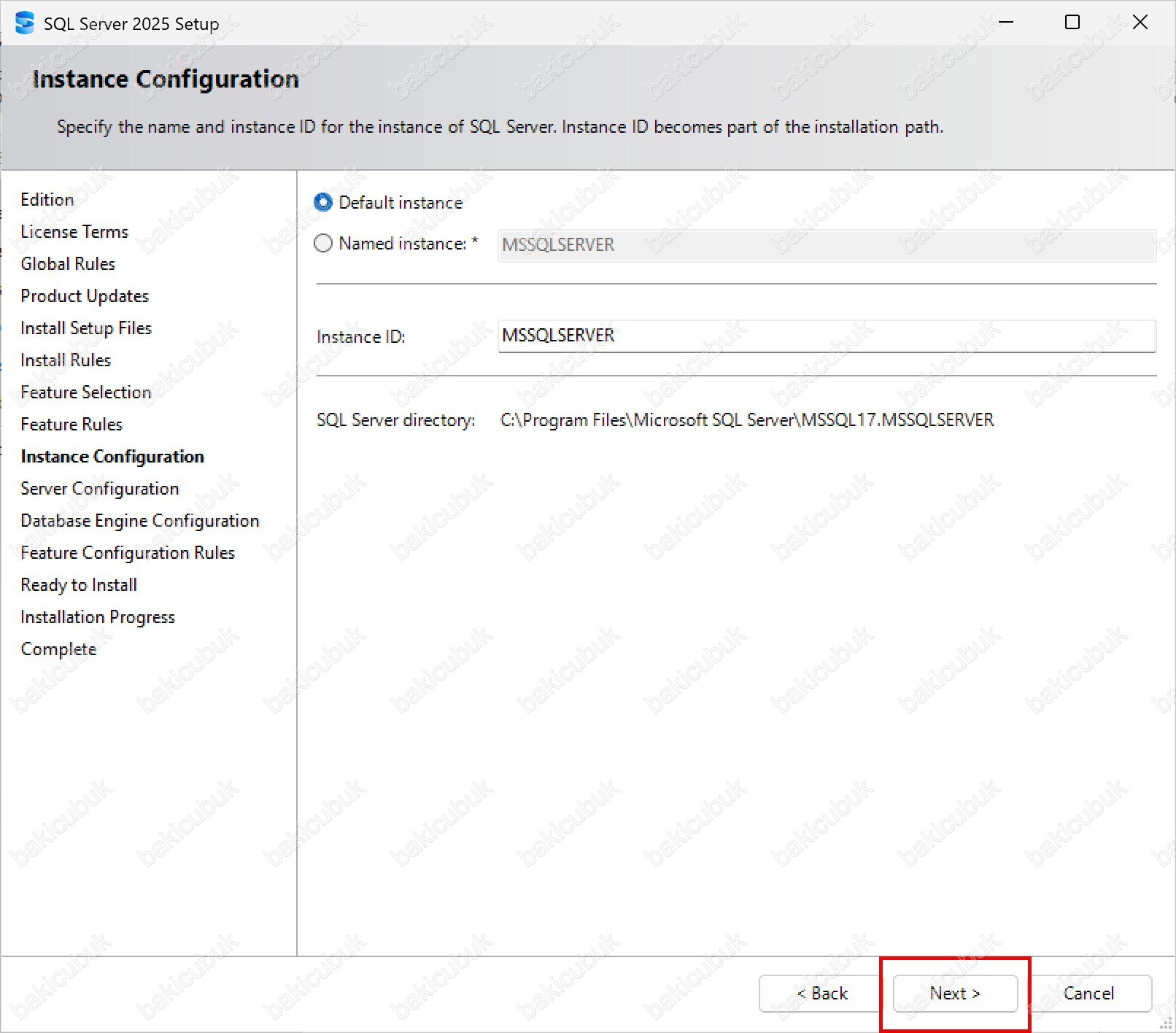
Task: Close the setup window with X
Action: coord(1140,23)
